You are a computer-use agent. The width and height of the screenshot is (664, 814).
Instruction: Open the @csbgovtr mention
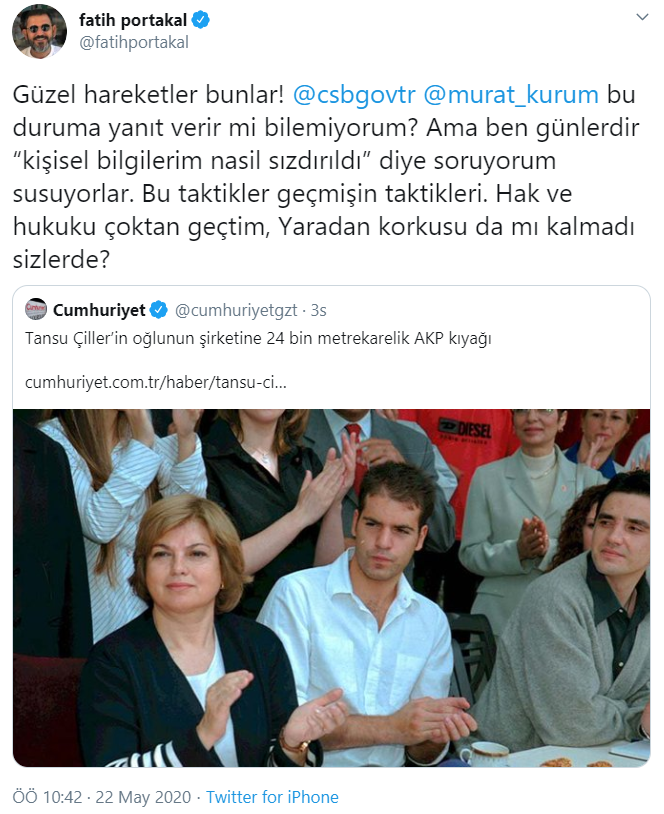pos(354,95)
